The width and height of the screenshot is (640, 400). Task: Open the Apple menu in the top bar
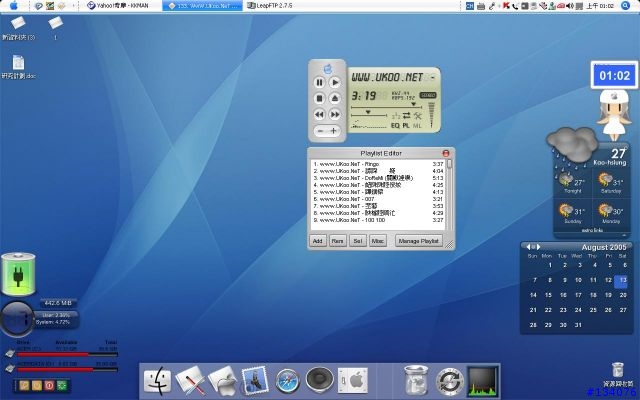pyautogui.click(x=13, y=5)
